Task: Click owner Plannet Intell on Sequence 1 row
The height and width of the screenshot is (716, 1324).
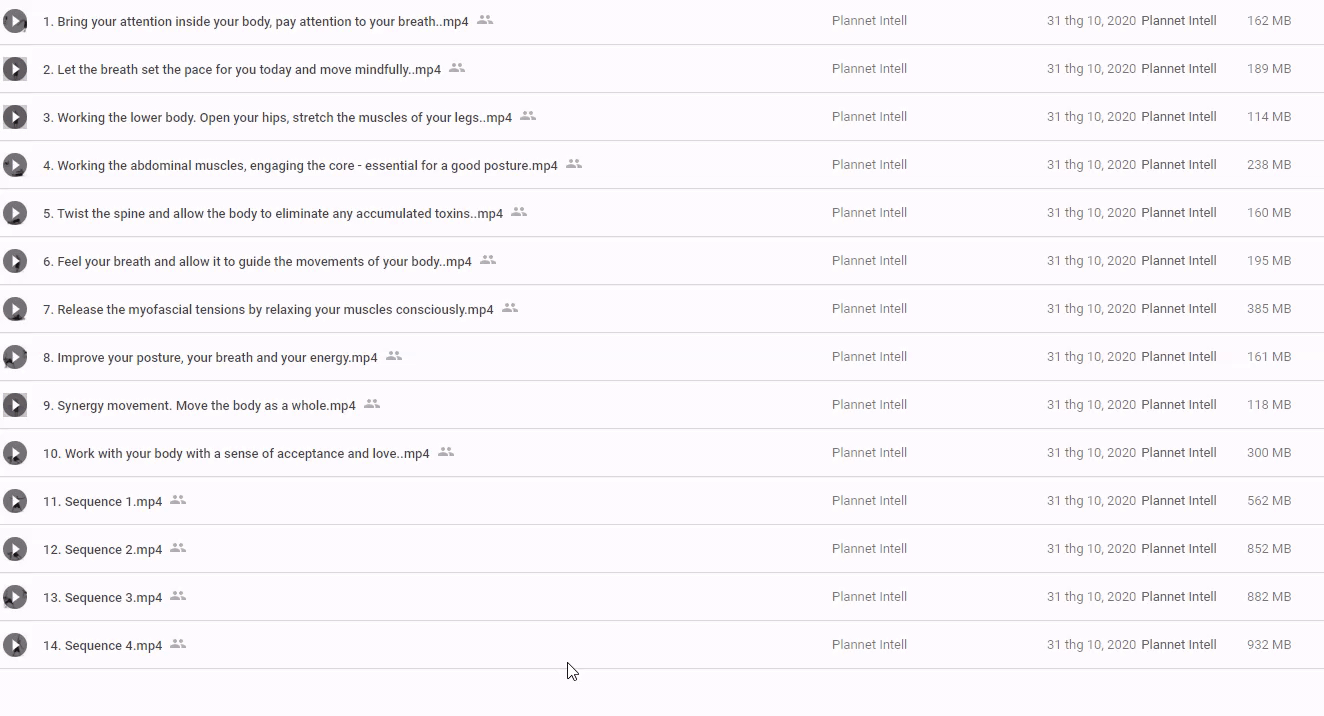Action: [869, 501]
